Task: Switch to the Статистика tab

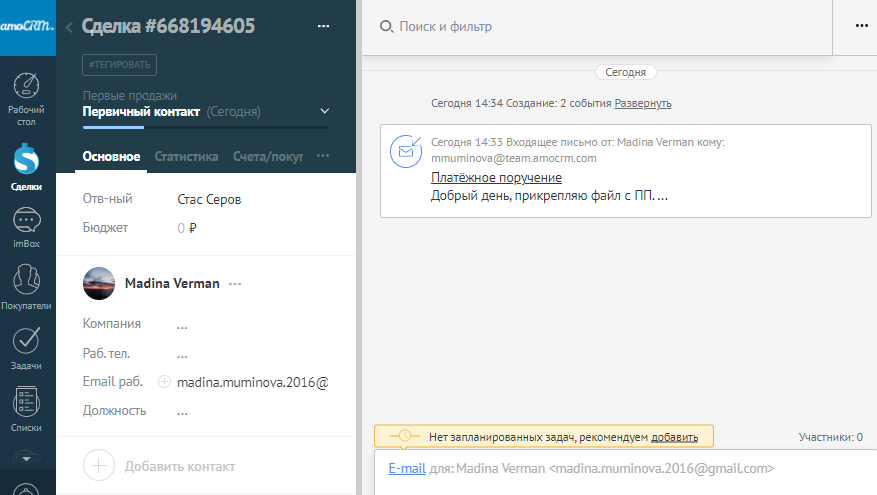Action: [186, 156]
